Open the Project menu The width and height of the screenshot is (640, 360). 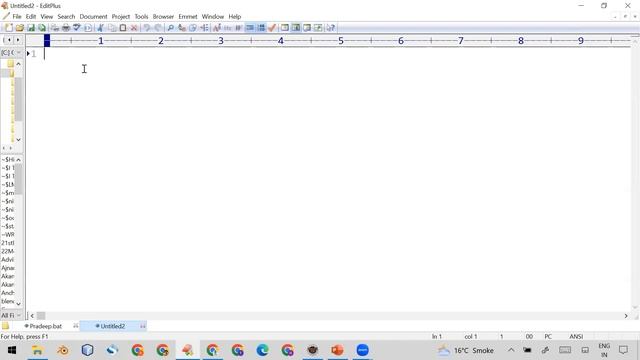[120, 17]
